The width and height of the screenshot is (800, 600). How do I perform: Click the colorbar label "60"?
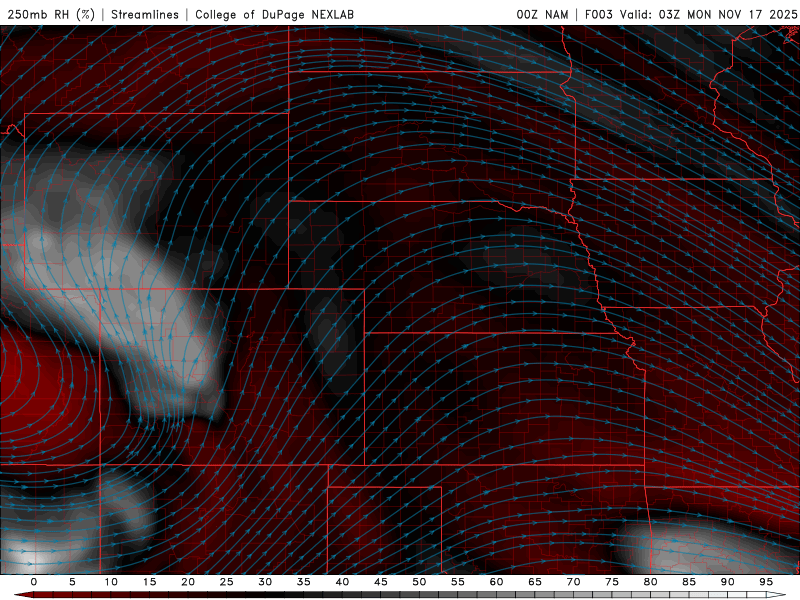click(x=496, y=582)
